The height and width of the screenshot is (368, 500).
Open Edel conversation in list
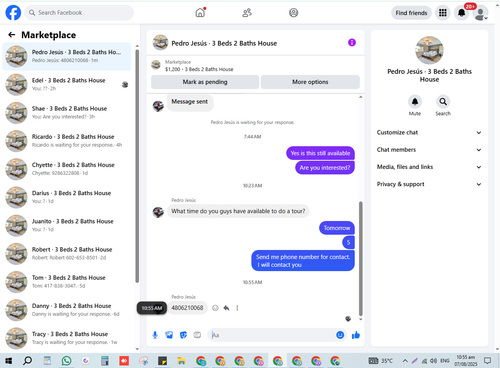point(67,84)
